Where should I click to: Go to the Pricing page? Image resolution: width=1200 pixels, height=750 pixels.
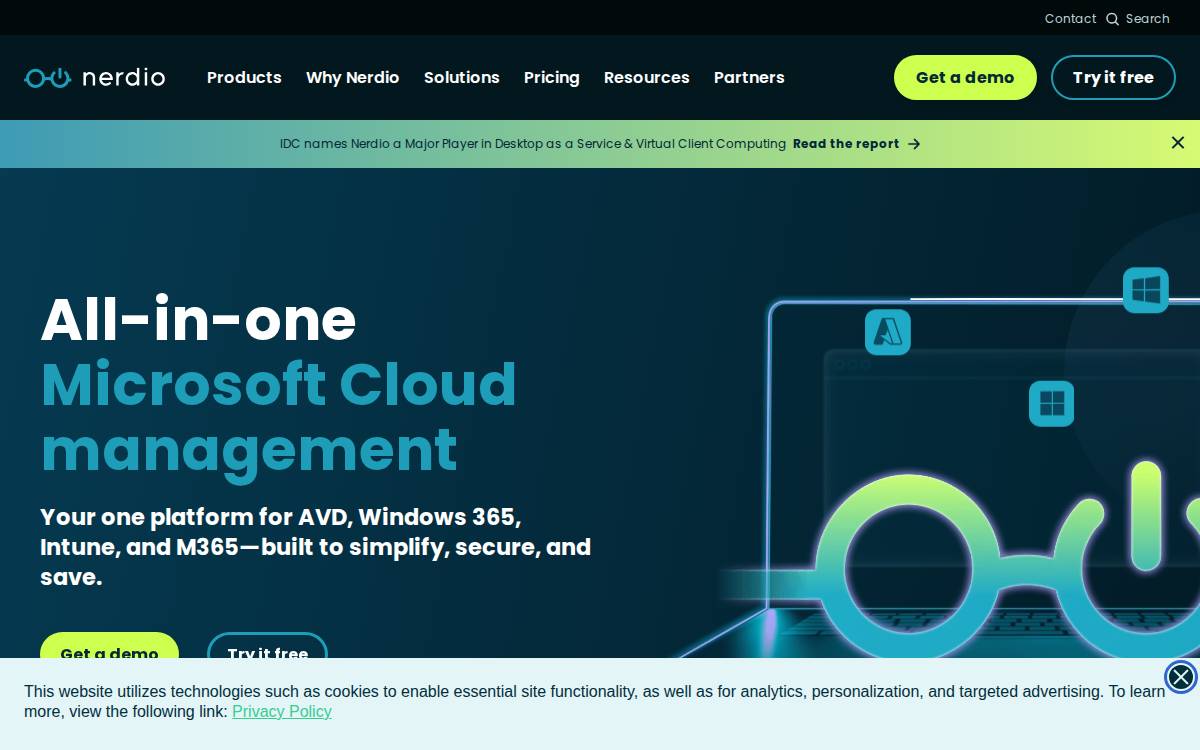pos(552,77)
